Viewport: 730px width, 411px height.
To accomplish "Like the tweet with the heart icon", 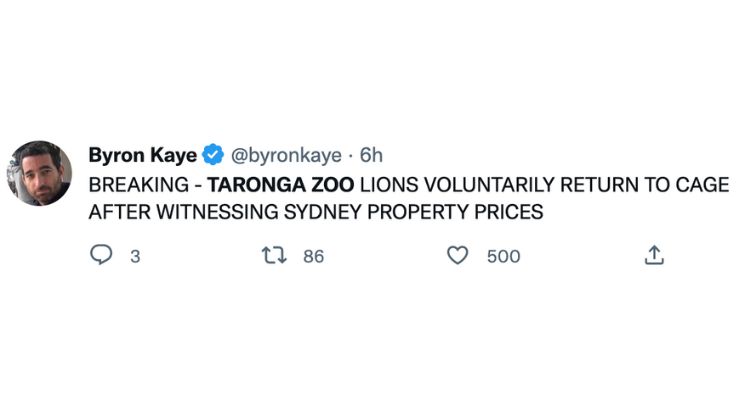I will tap(458, 256).
